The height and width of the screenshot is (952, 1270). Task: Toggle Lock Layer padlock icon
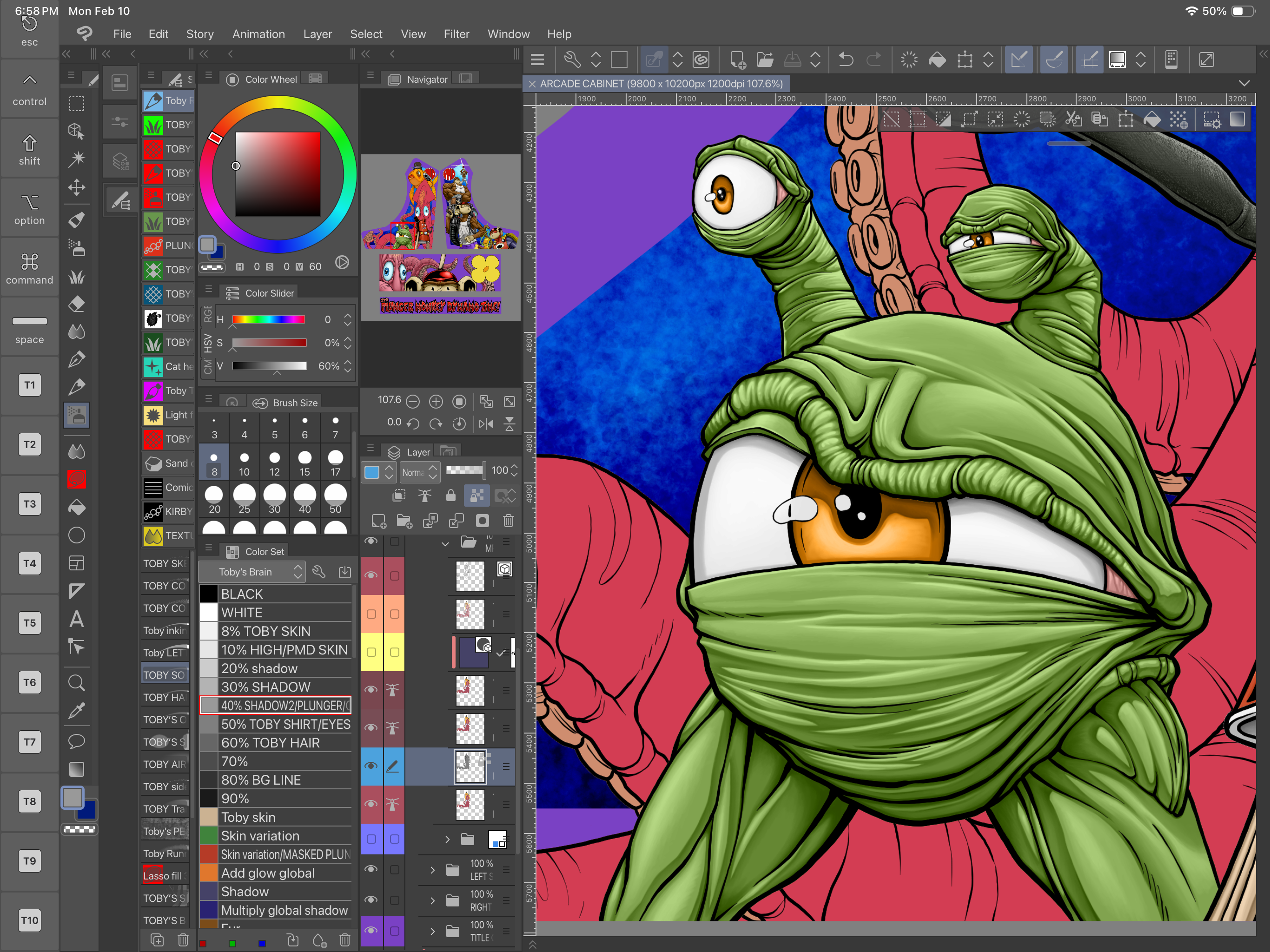tap(451, 496)
